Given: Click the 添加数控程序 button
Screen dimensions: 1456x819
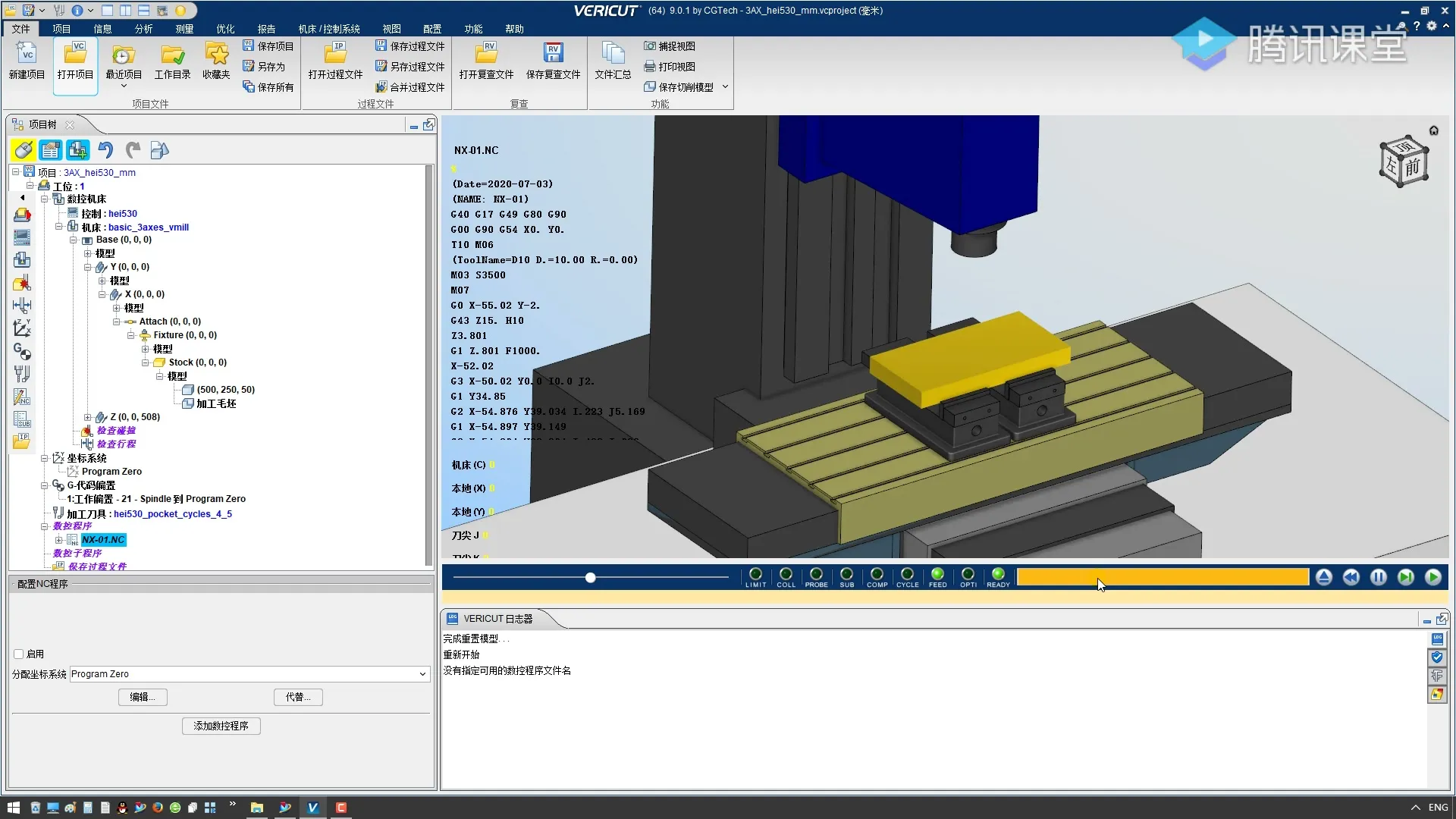Looking at the screenshot, I should coord(221,726).
